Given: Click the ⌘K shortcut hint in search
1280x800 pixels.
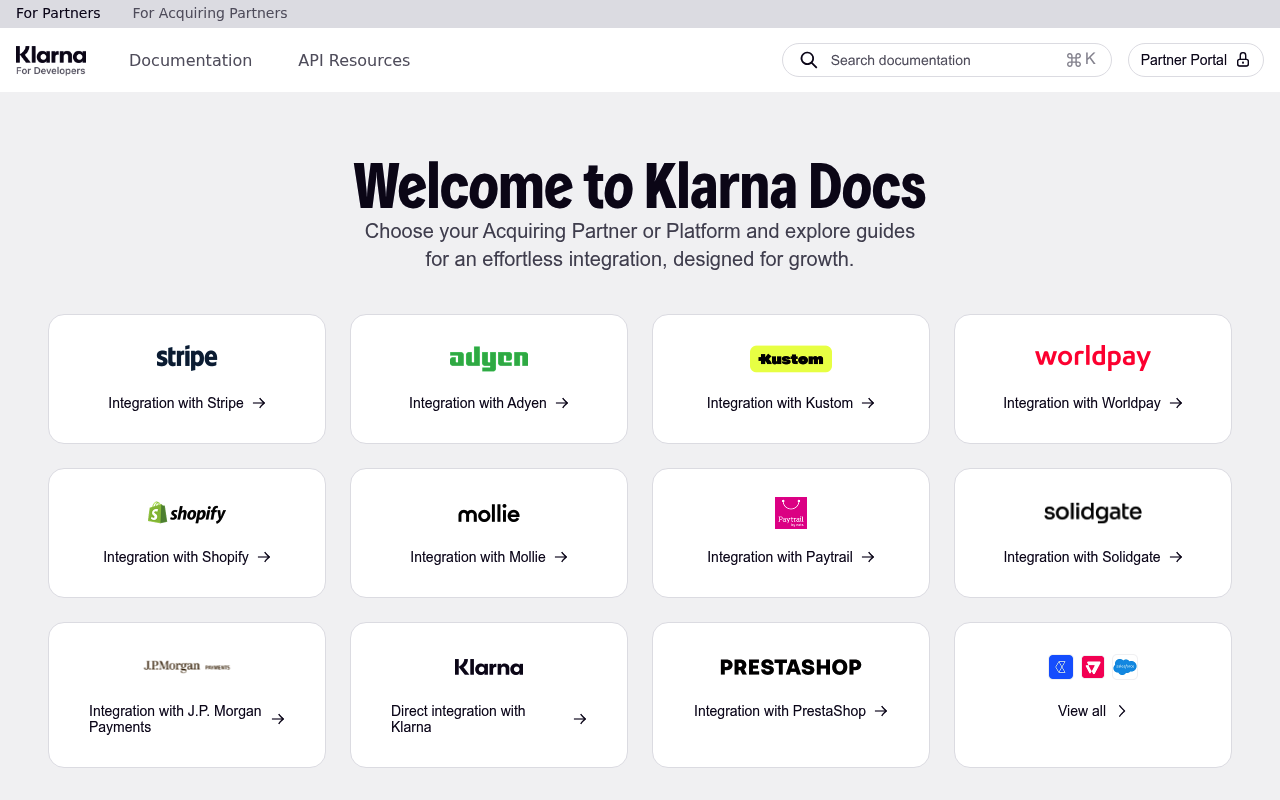Looking at the screenshot, I should pos(1081,60).
